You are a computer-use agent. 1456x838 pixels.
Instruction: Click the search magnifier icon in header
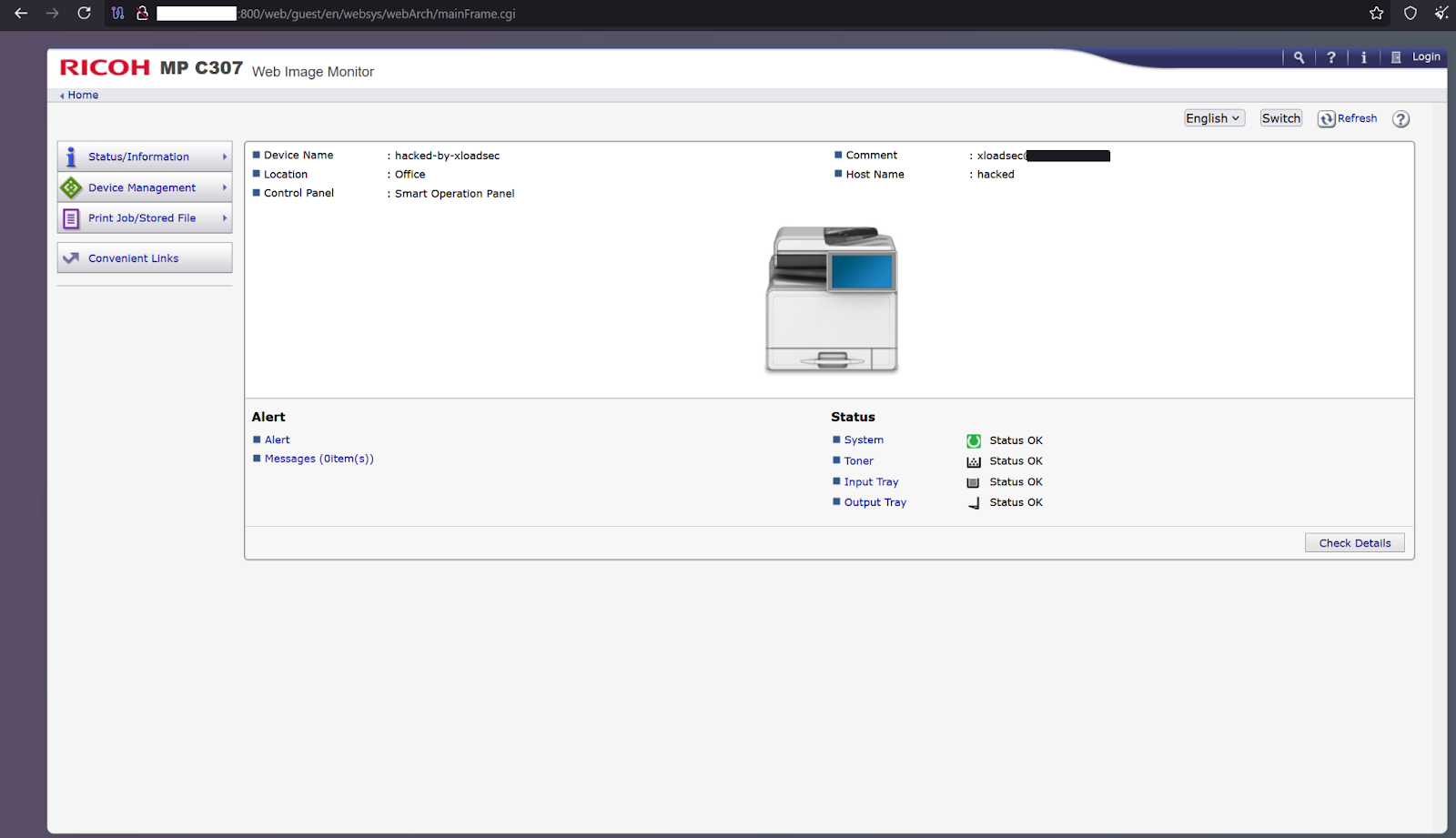tap(1299, 57)
